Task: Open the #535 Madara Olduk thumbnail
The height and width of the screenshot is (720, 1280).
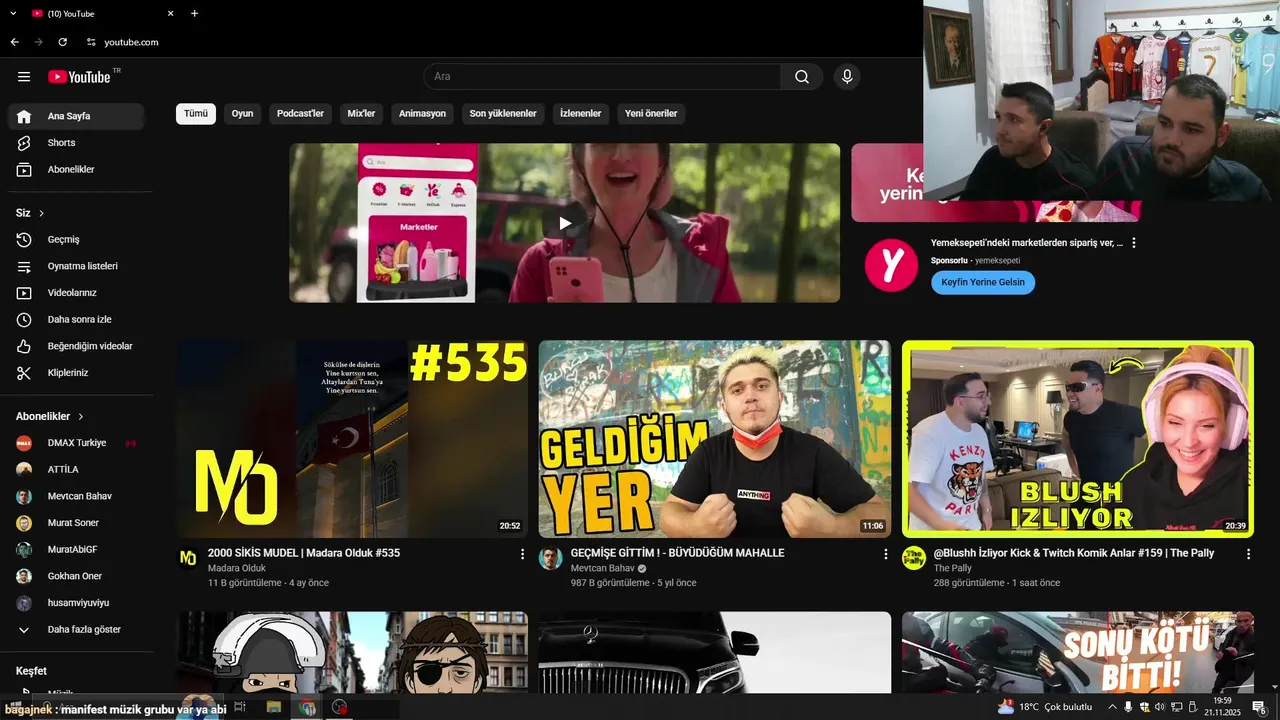Action: (x=352, y=439)
